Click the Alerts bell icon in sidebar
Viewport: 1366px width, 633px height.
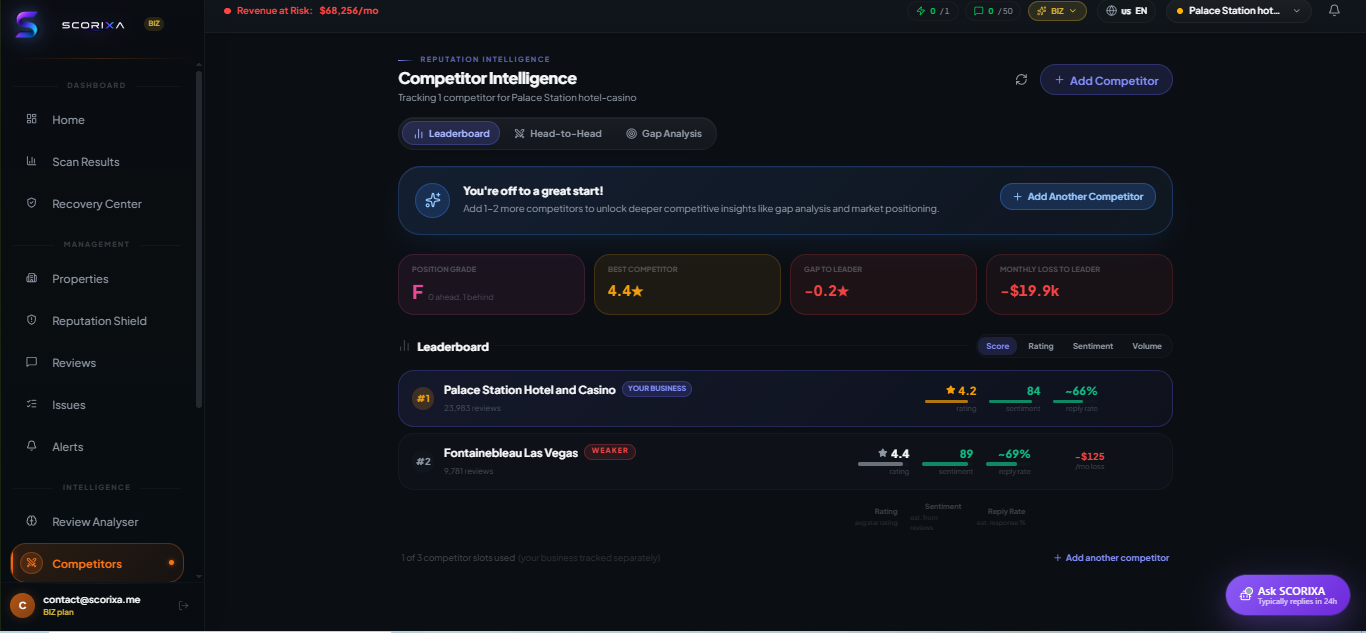(x=31, y=446)
